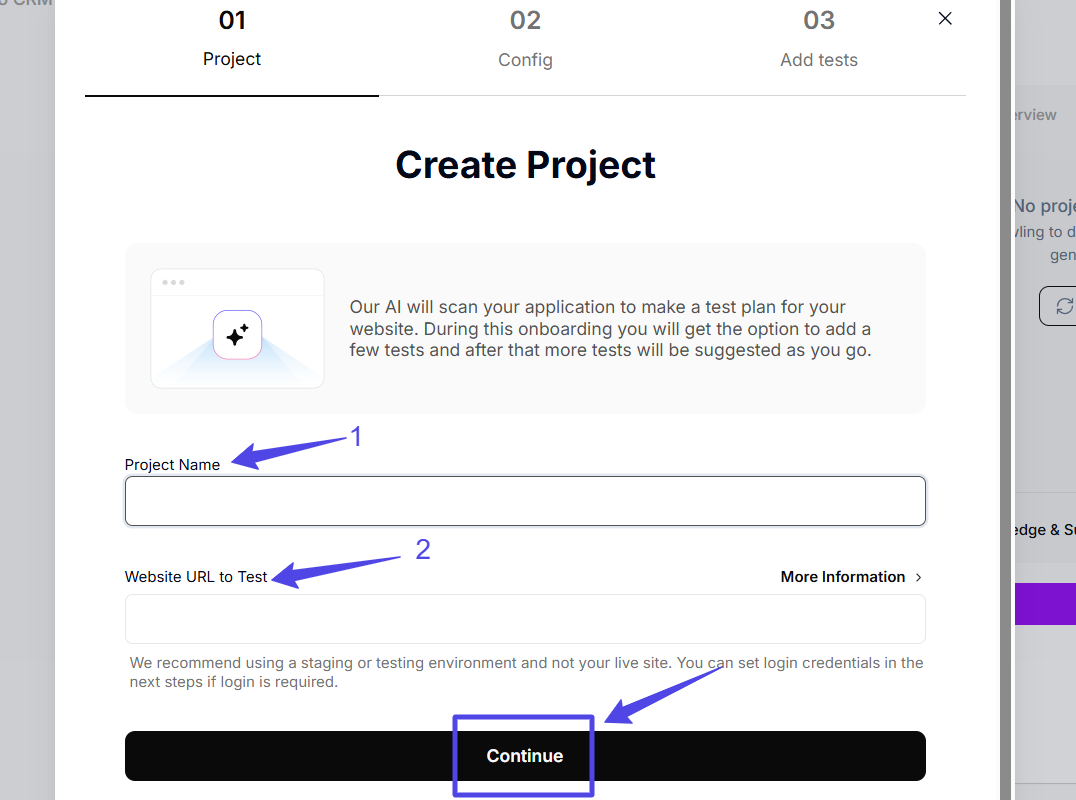This screenshot has height=800, width=1076.
Task: Click the Create Project heading
Action: (525, 165)
